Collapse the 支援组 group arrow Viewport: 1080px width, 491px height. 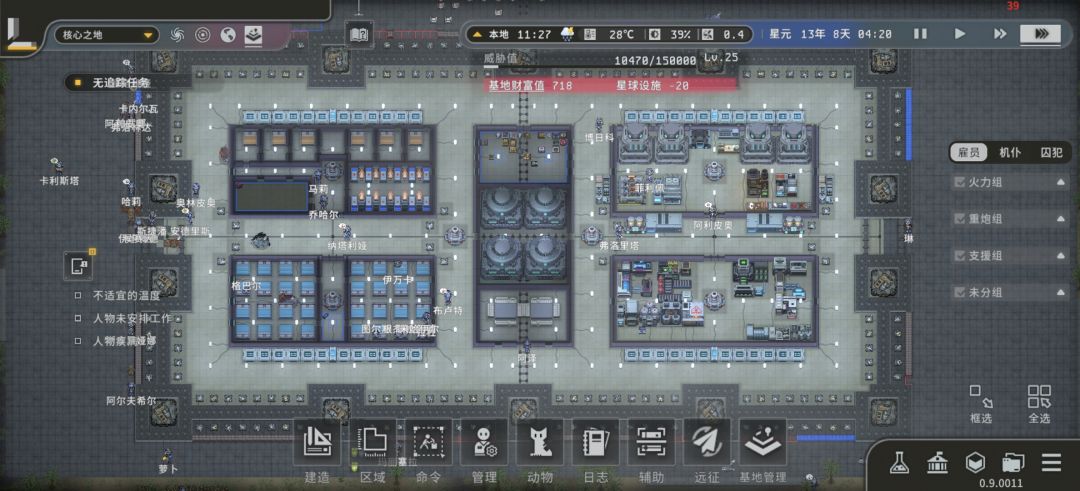pos(1061,256)
